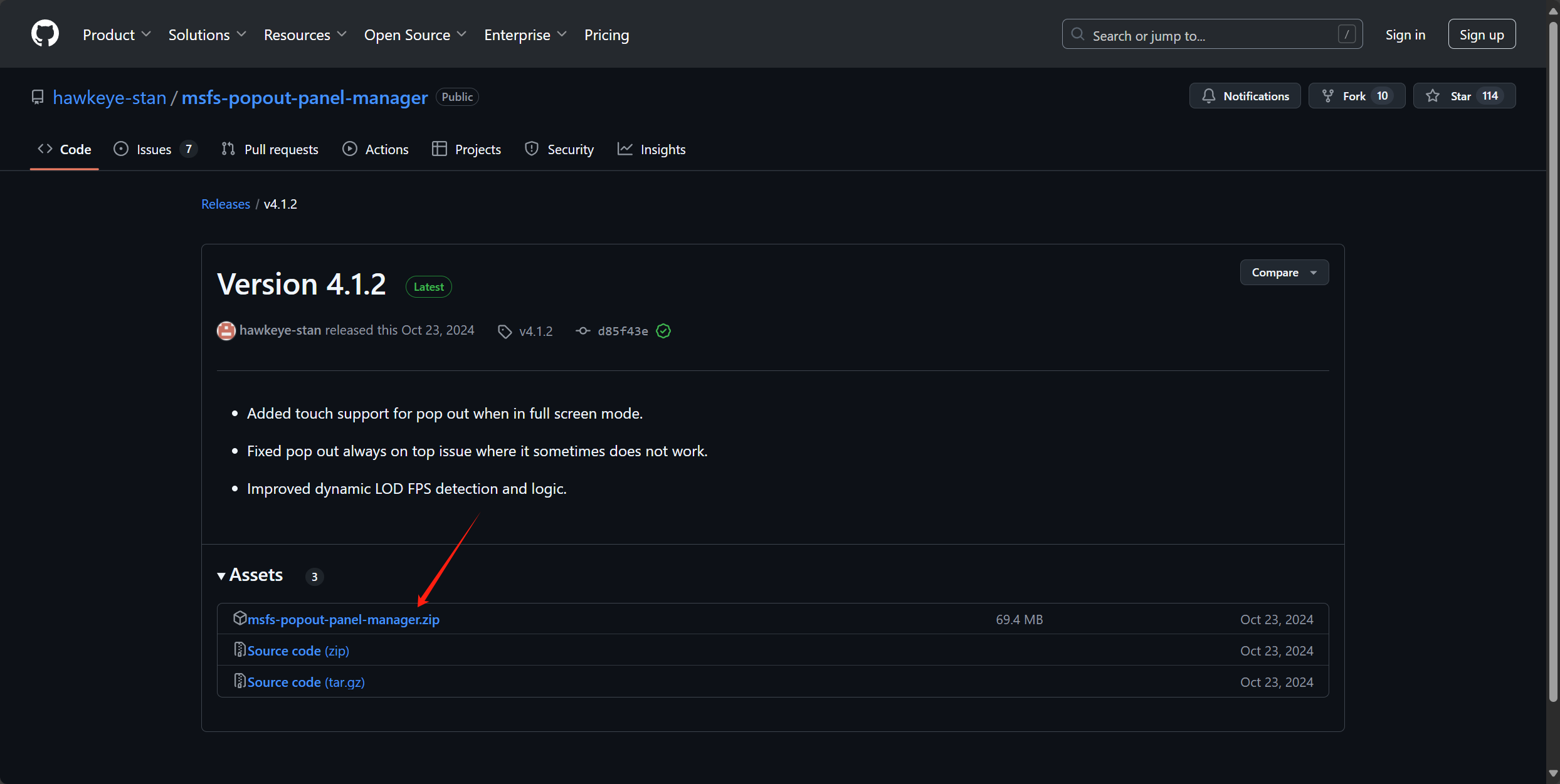Download msfs-popout-panel-manager.zip

click(344, 619)
